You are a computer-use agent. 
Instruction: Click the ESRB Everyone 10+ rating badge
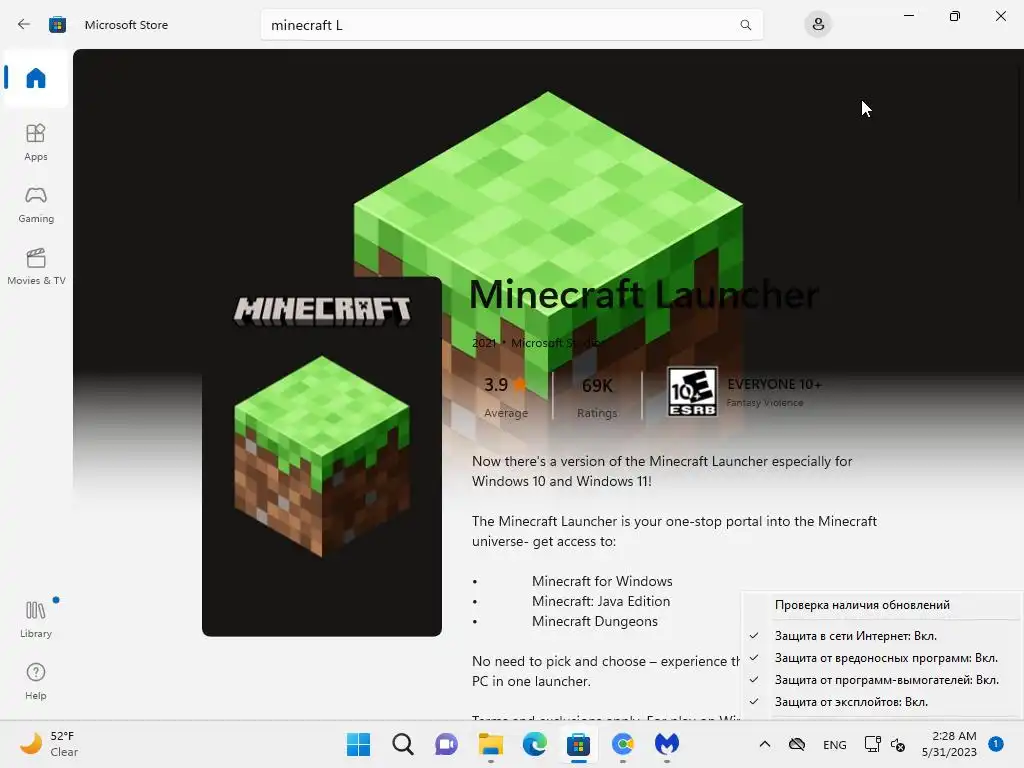(692, 392)
